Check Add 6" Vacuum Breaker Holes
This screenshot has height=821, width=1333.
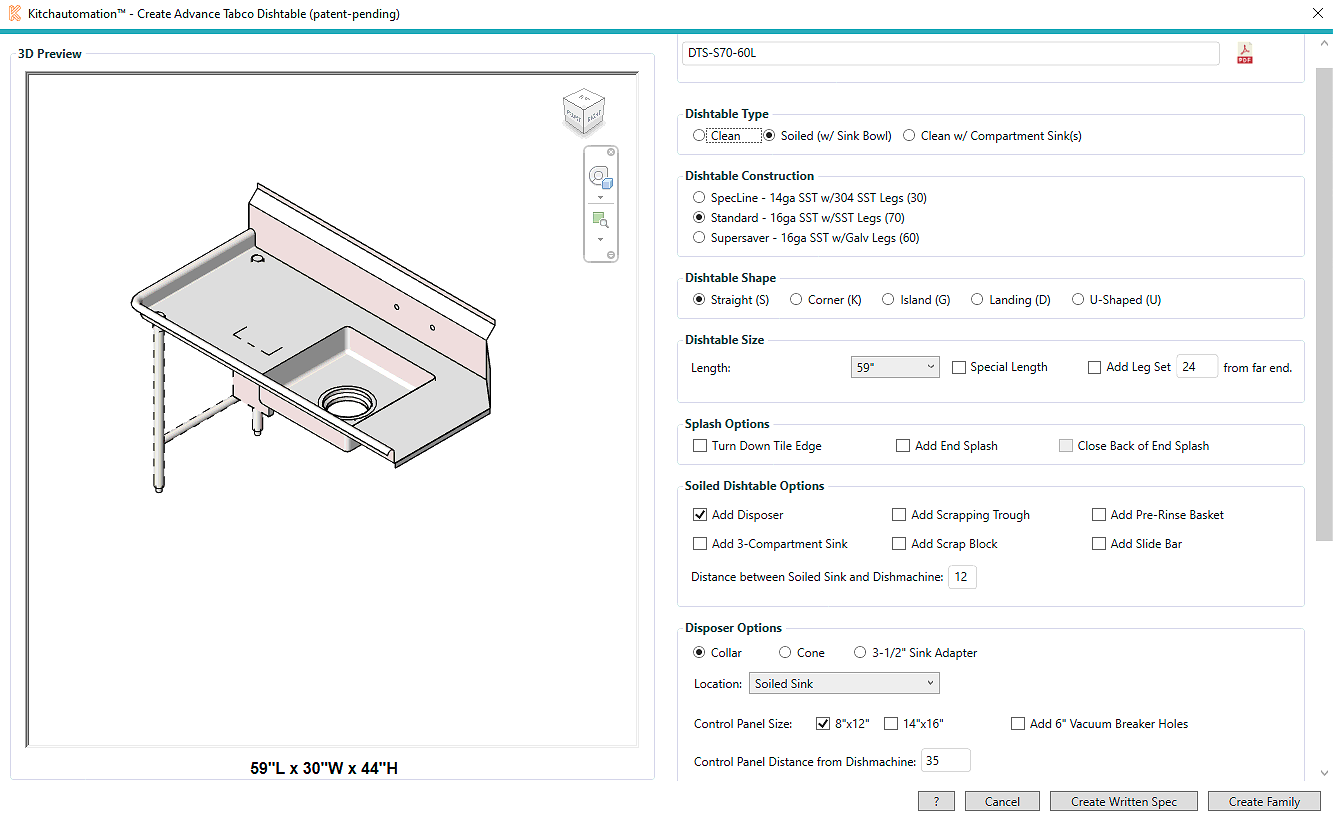point(1019,723)
